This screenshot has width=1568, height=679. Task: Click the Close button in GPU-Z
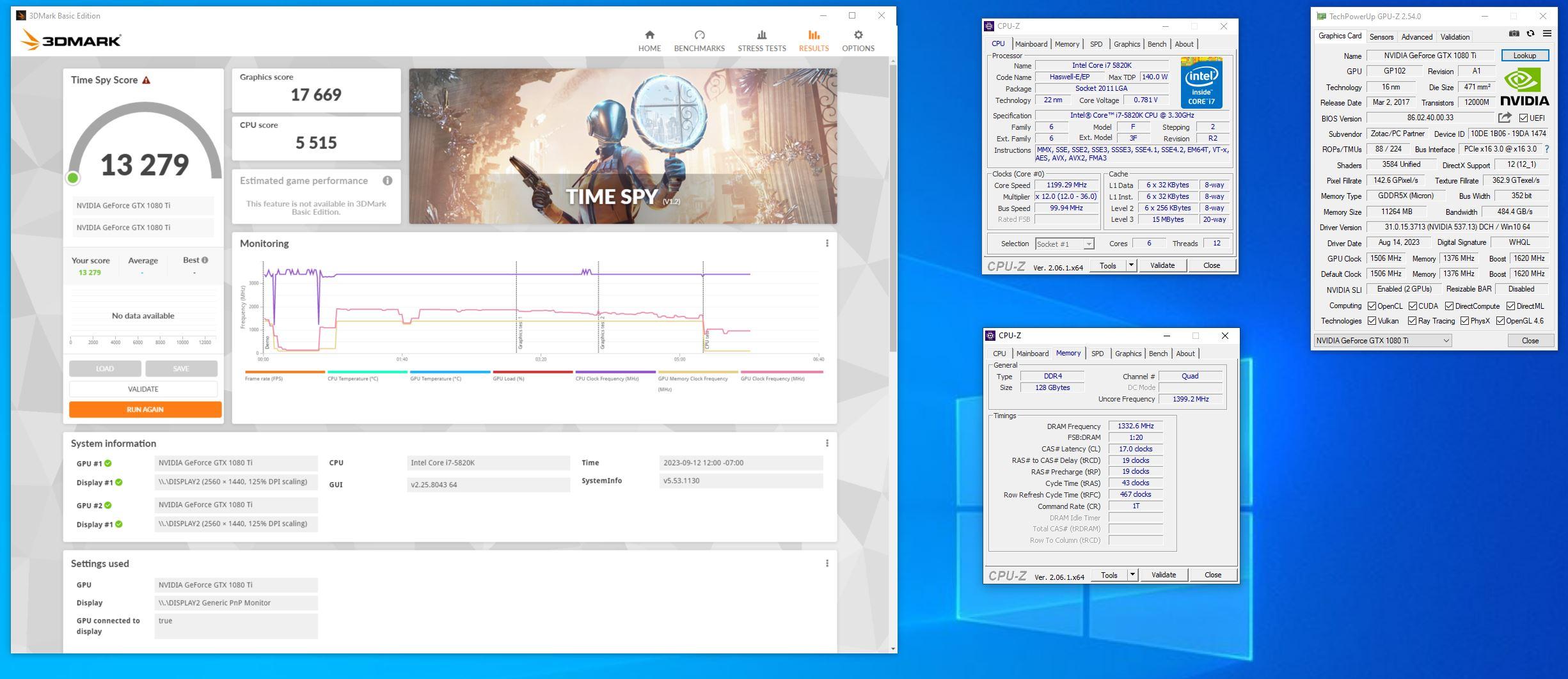click(1530, 341)
